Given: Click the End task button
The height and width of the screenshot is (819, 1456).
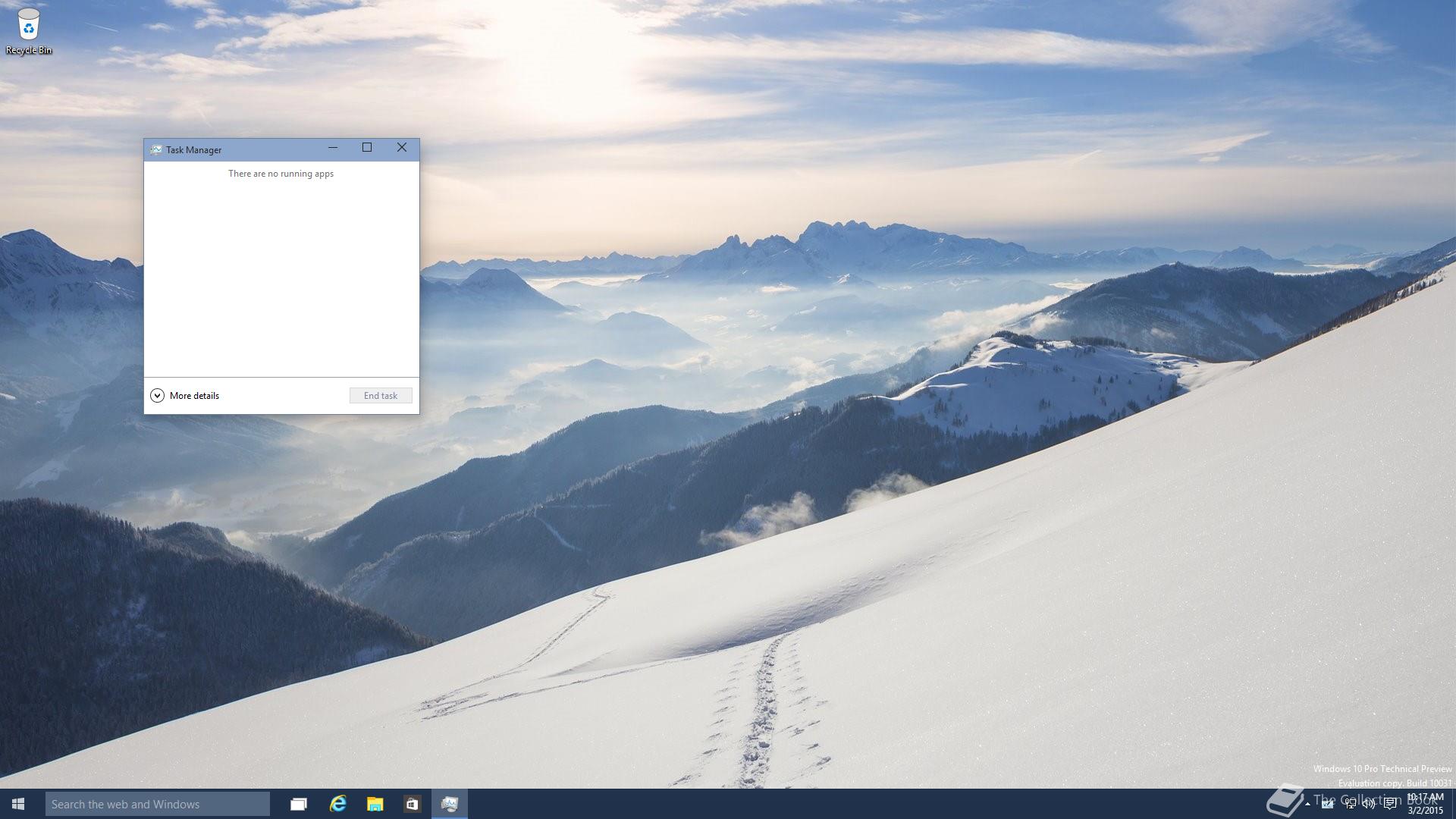Looking at the screenshot, I should (x=381, y=395).
